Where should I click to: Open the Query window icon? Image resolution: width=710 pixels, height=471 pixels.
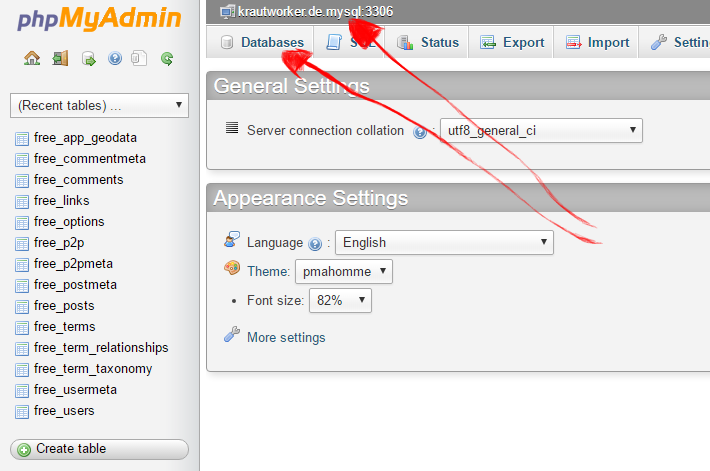89,59
